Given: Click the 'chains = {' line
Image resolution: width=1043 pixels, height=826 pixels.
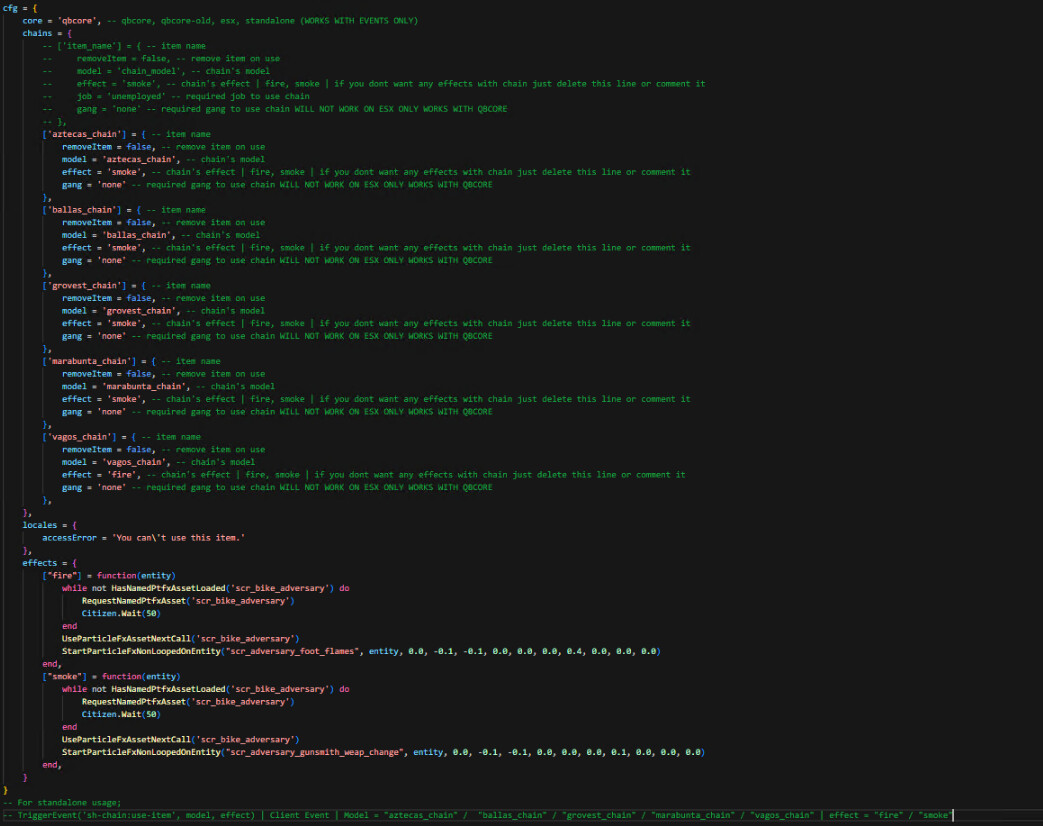Looking at the screenshot, I should 47,33.
